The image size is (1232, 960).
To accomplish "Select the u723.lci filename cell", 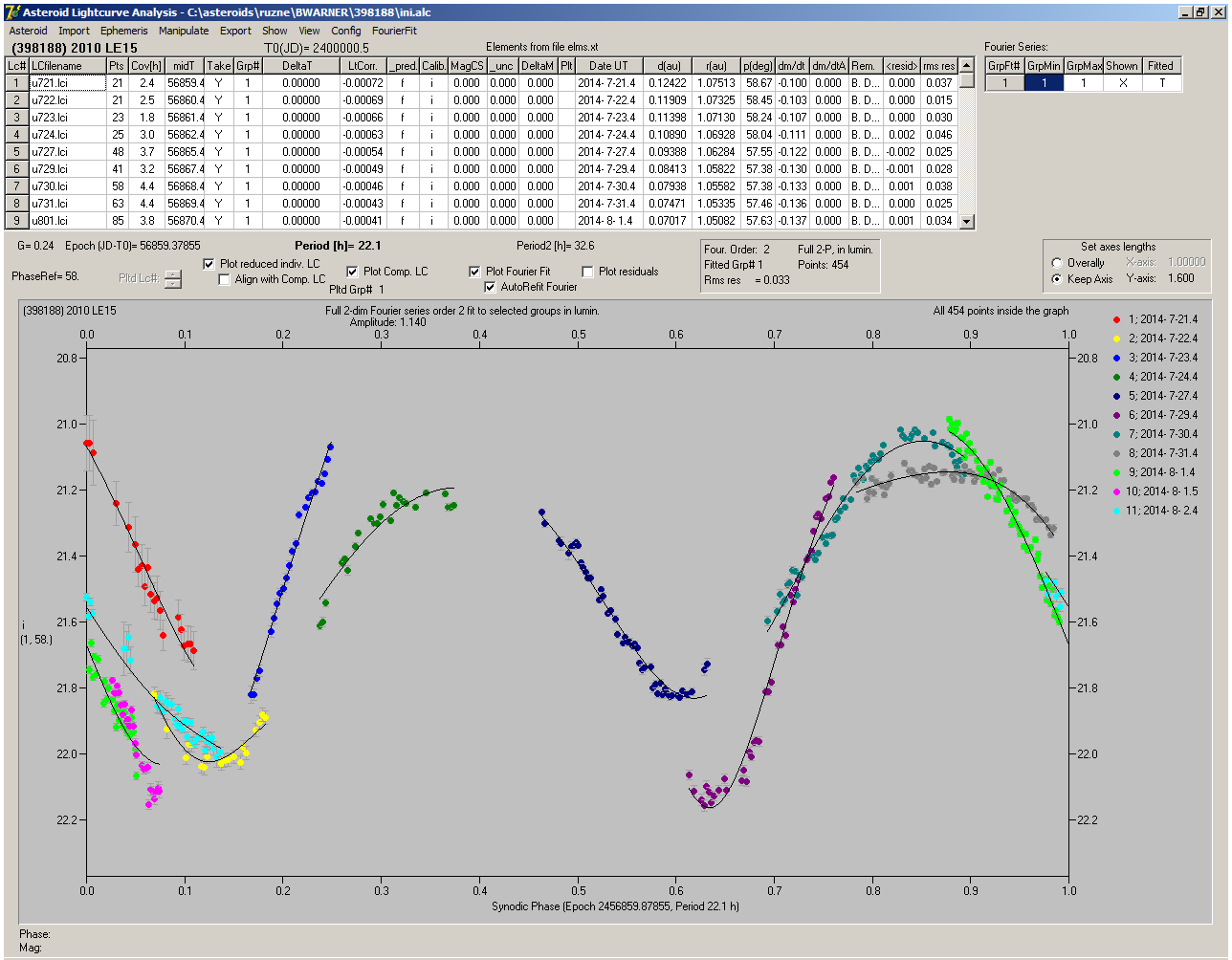I will tap(67, 118).
